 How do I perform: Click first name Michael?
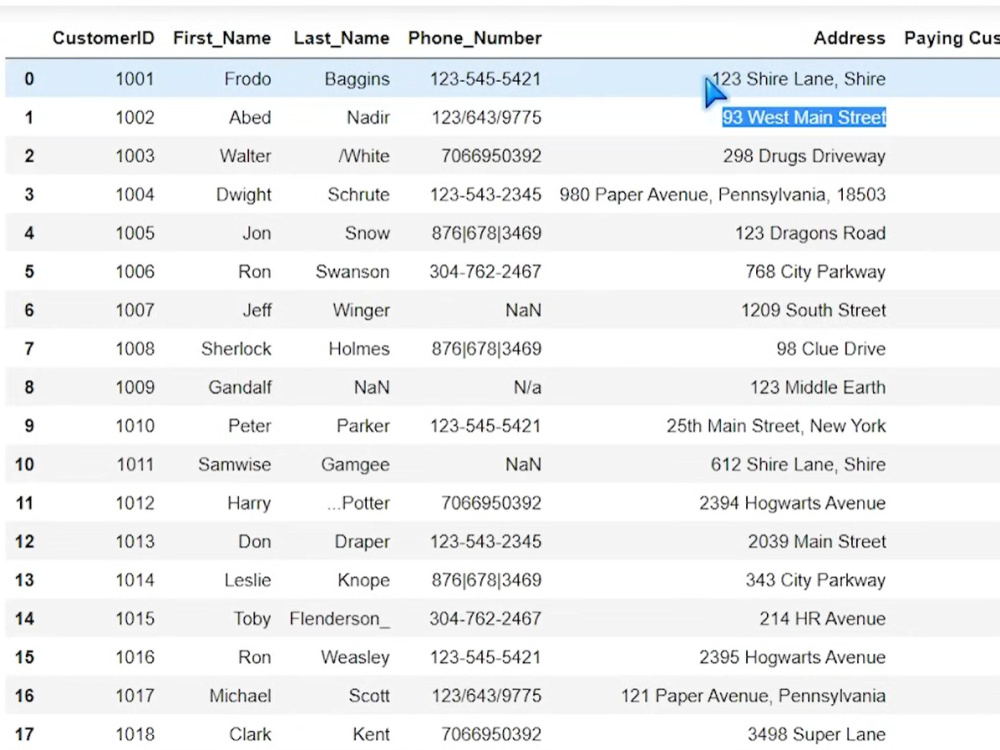240,696
